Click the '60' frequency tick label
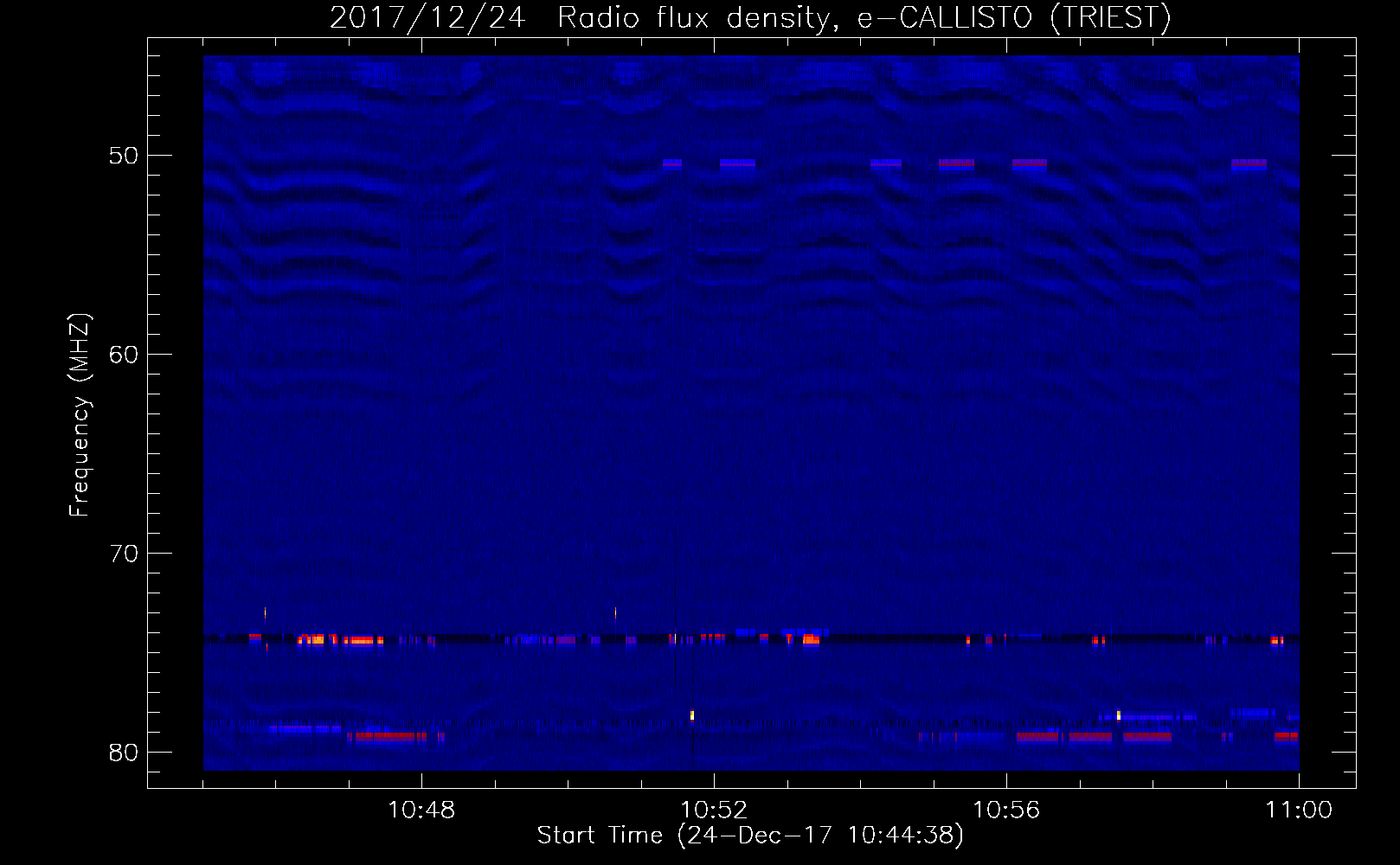 click(x=124, y=355)
